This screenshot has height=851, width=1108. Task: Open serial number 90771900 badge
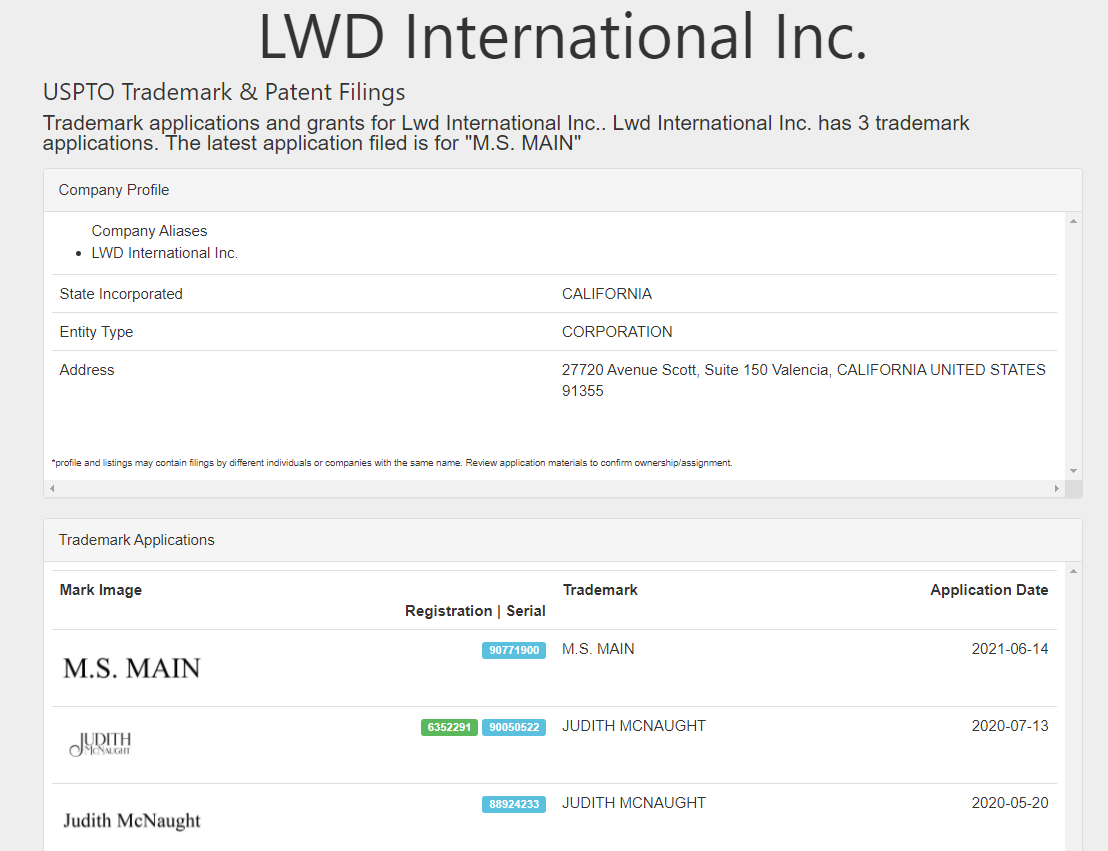click(x=514, y=650)
